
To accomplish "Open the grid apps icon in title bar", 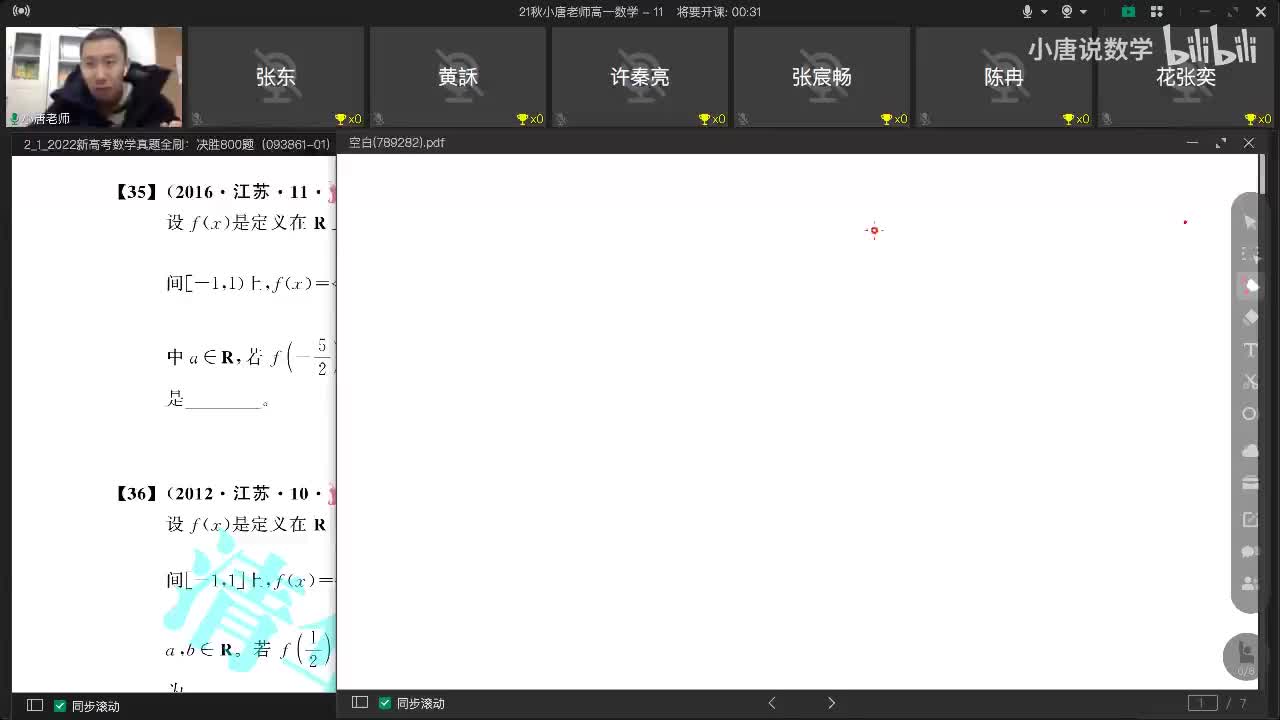I will point(1157,12).
